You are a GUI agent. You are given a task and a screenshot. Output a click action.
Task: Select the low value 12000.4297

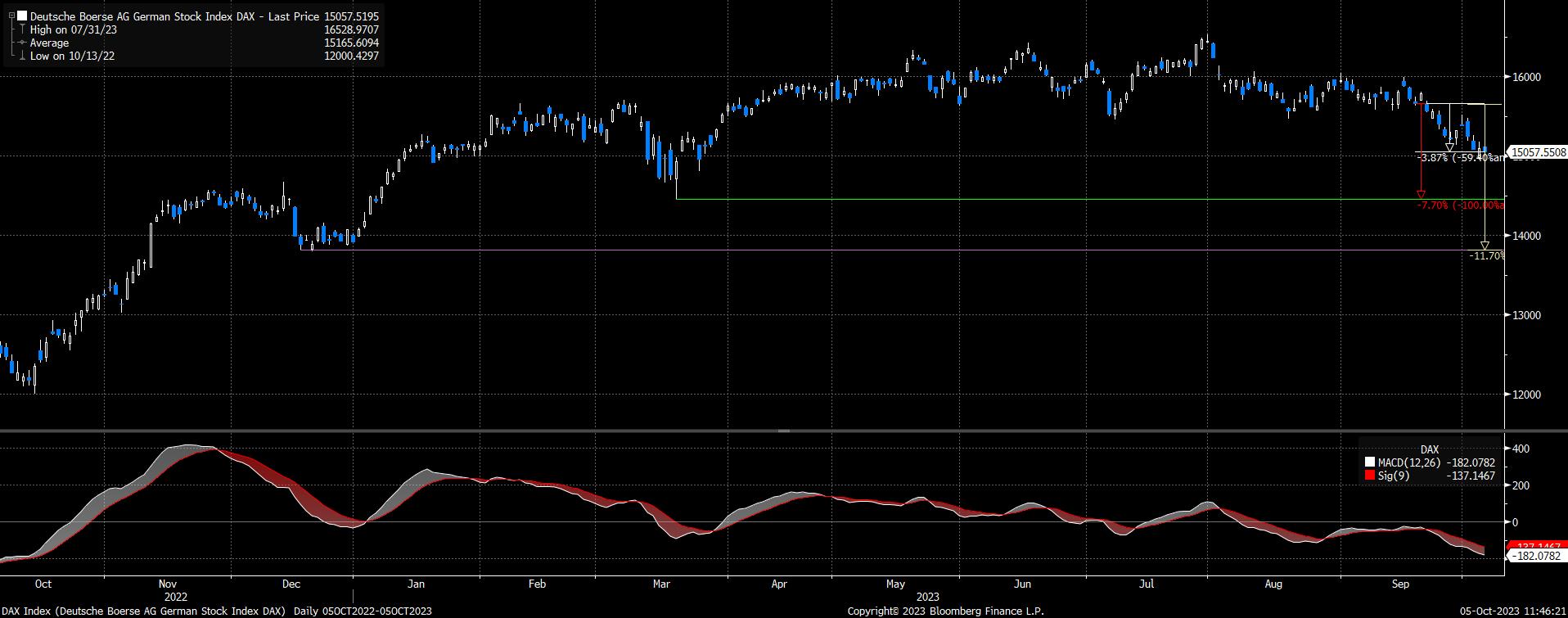coord(352,56)
